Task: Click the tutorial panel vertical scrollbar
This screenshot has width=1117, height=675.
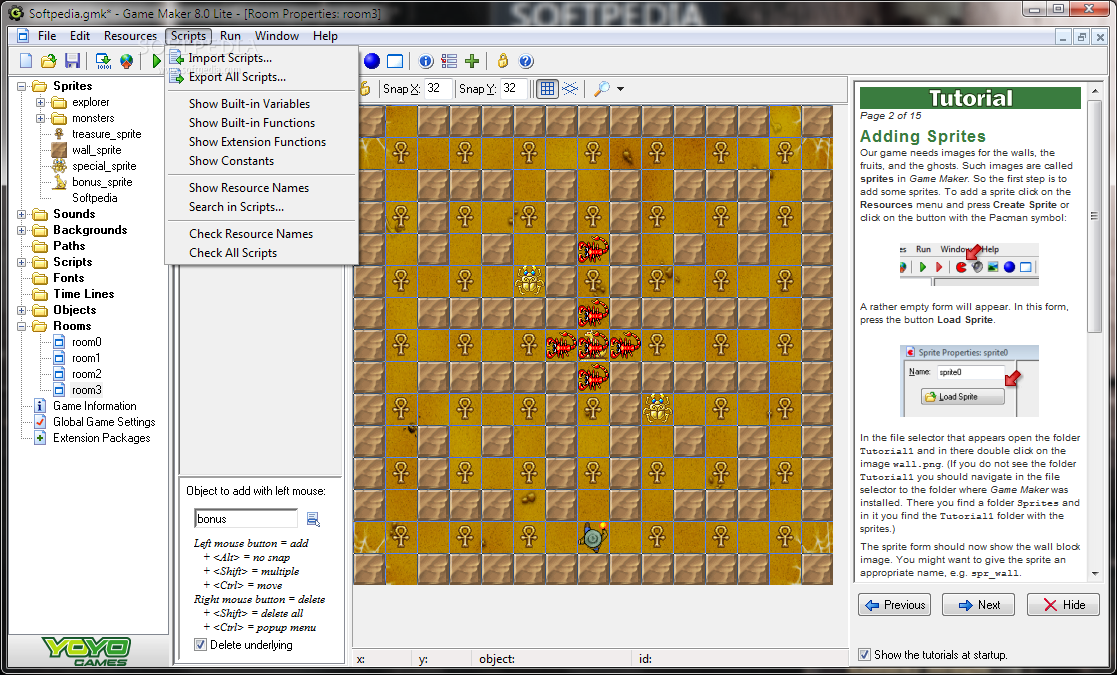Action: 1094,333
